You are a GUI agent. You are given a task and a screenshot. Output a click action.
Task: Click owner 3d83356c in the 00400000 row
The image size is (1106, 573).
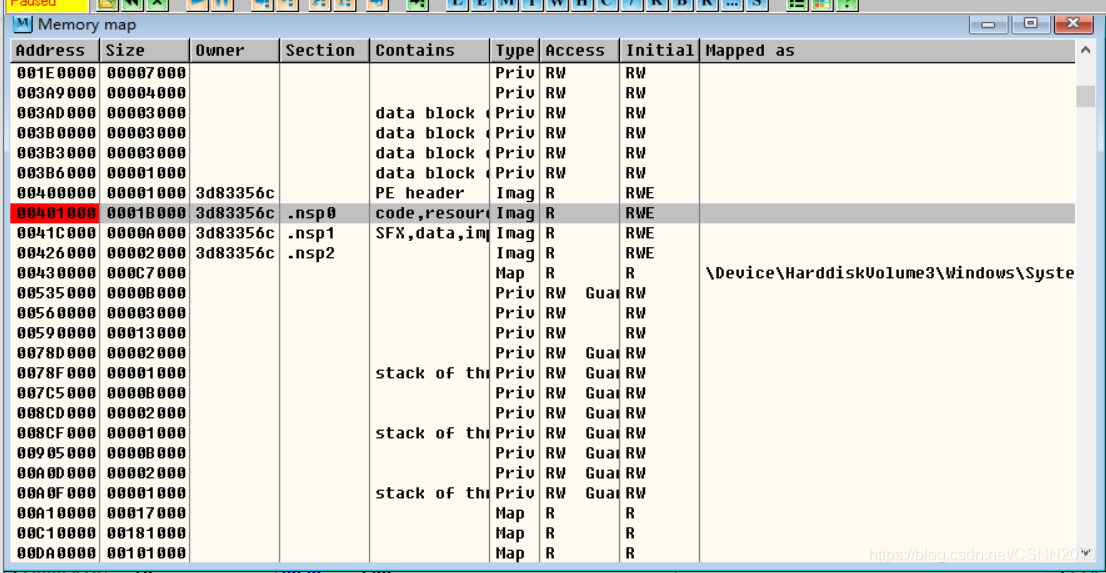click(x=235, y=193)
